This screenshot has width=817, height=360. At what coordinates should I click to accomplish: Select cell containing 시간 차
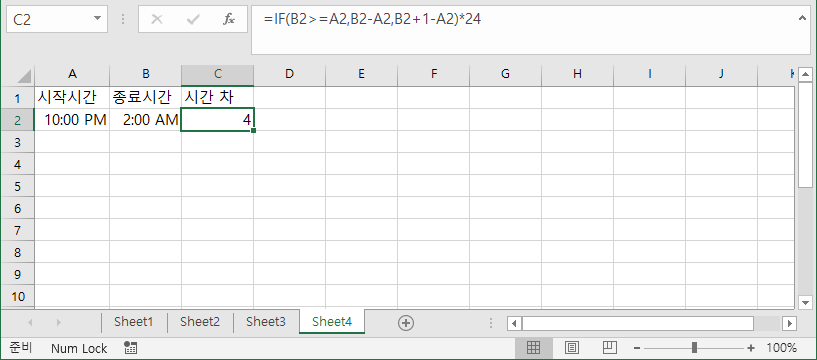pyautogui.click(x=218, y=97)
